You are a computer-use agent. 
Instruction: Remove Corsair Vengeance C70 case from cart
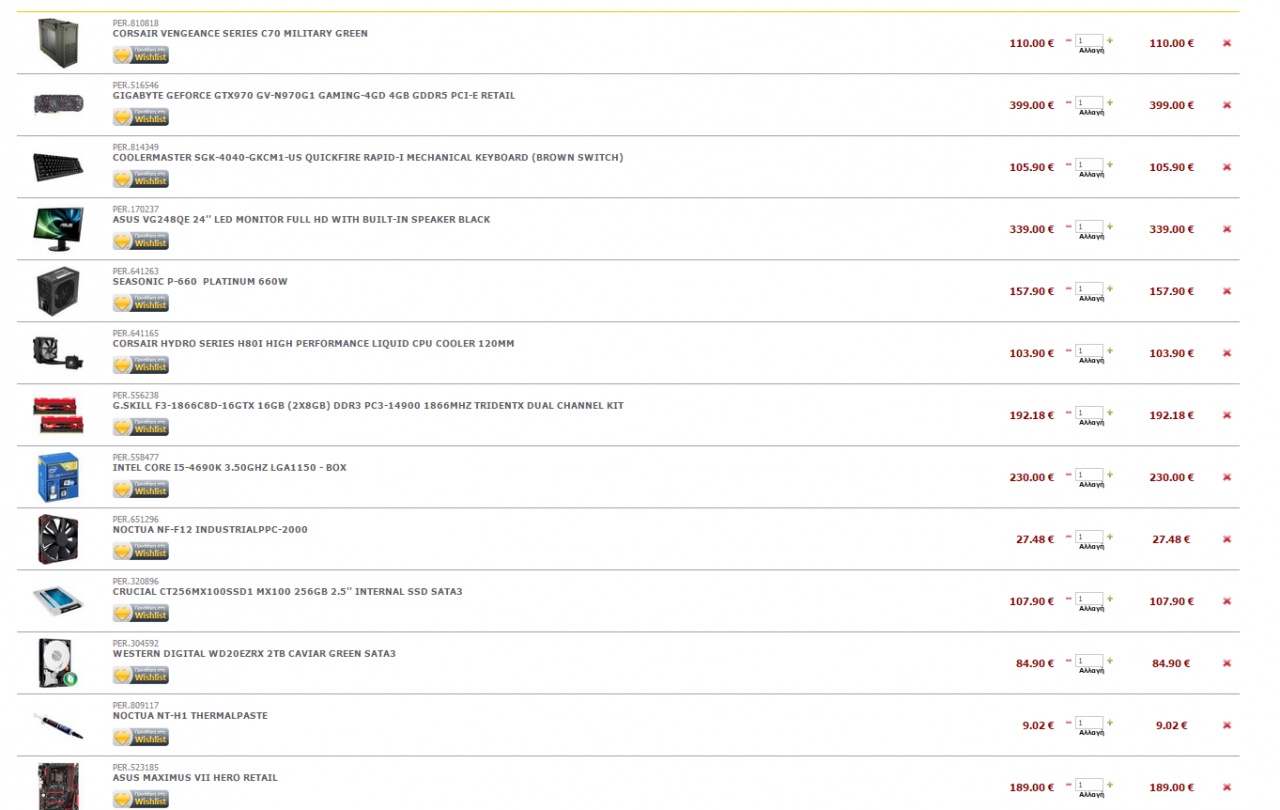[x=1227, y=43]
